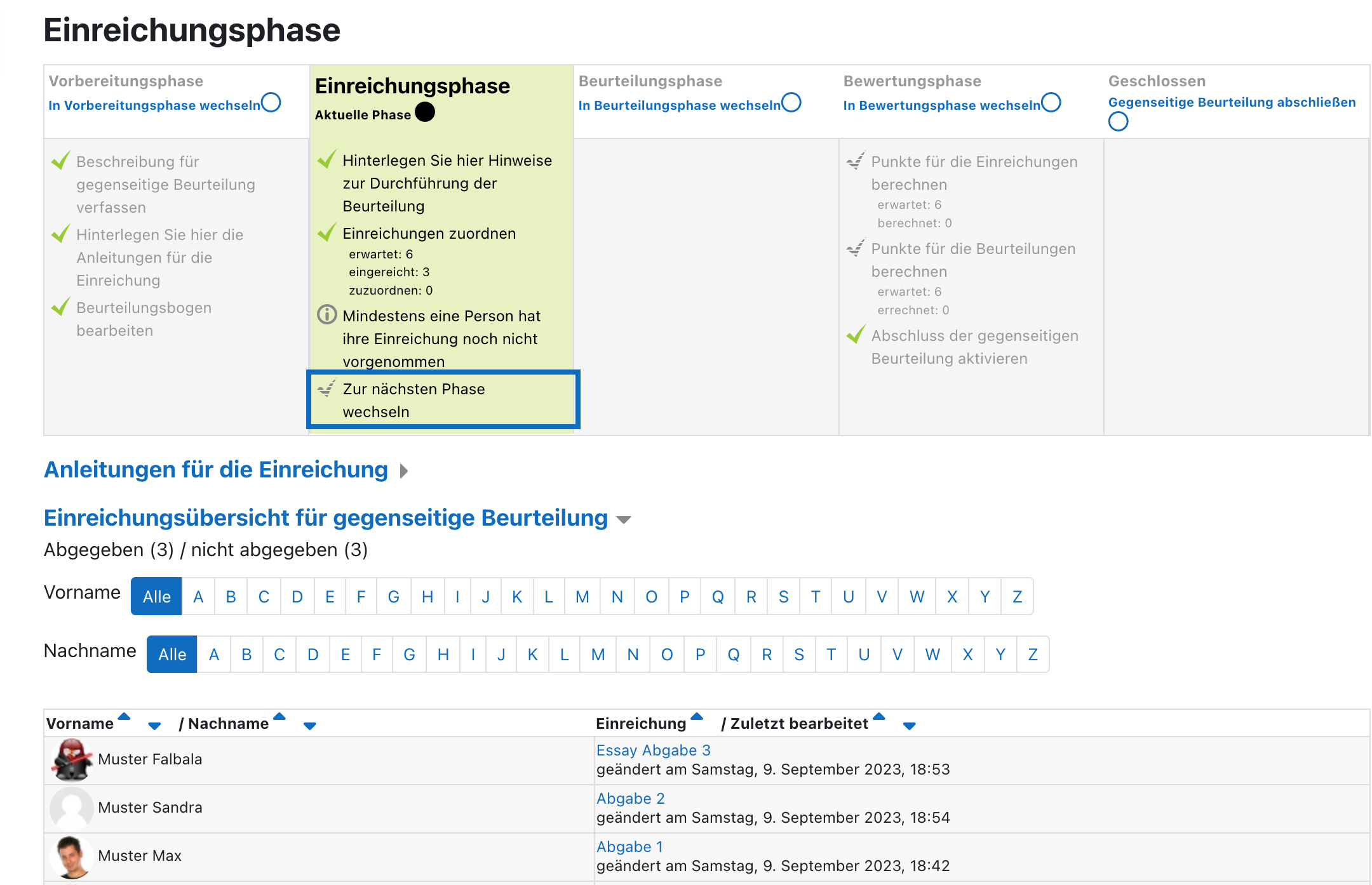Viewport: 1372px width, 885px height.
Task: Click the check icon beside Punkte für die Beurteilungen berechnen
Action: 856,248
